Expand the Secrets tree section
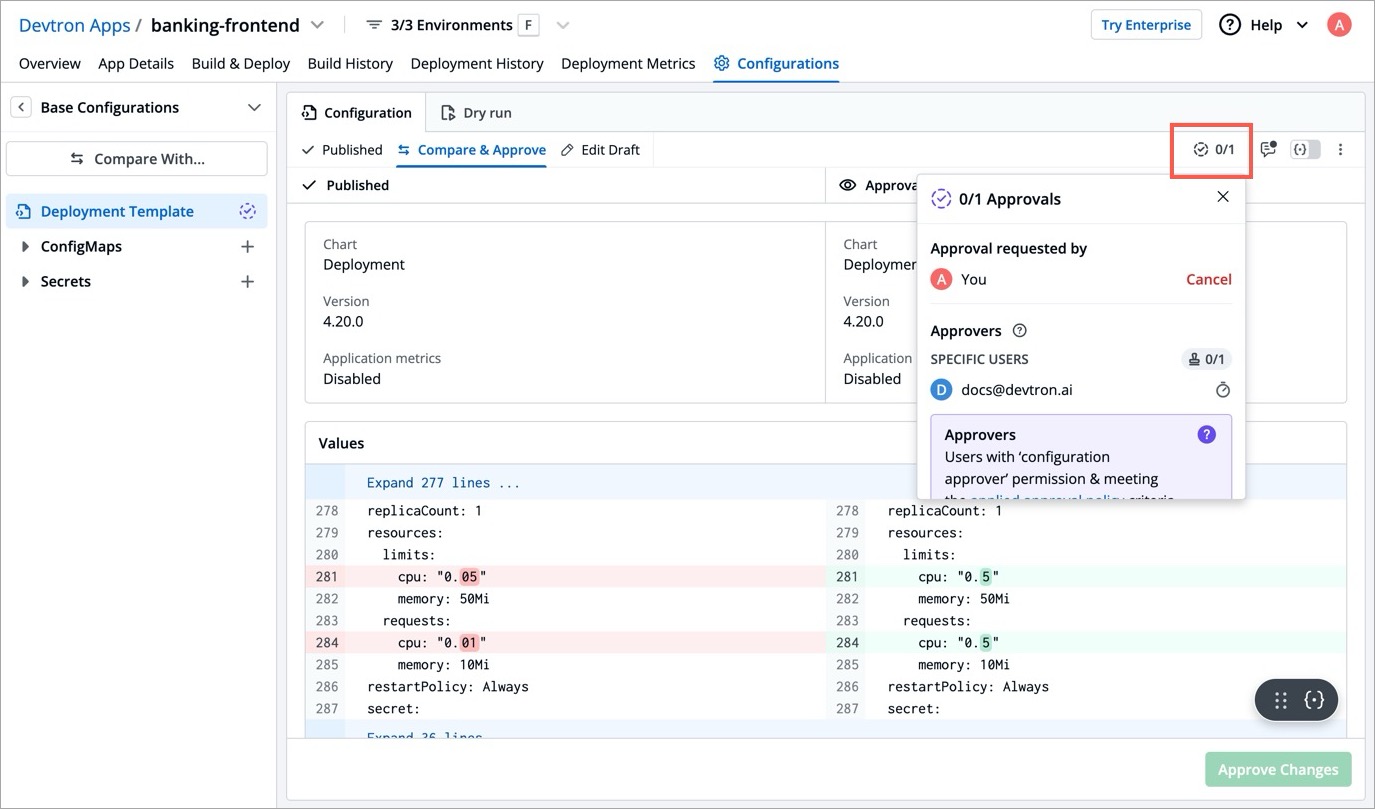 pos(25,282)
